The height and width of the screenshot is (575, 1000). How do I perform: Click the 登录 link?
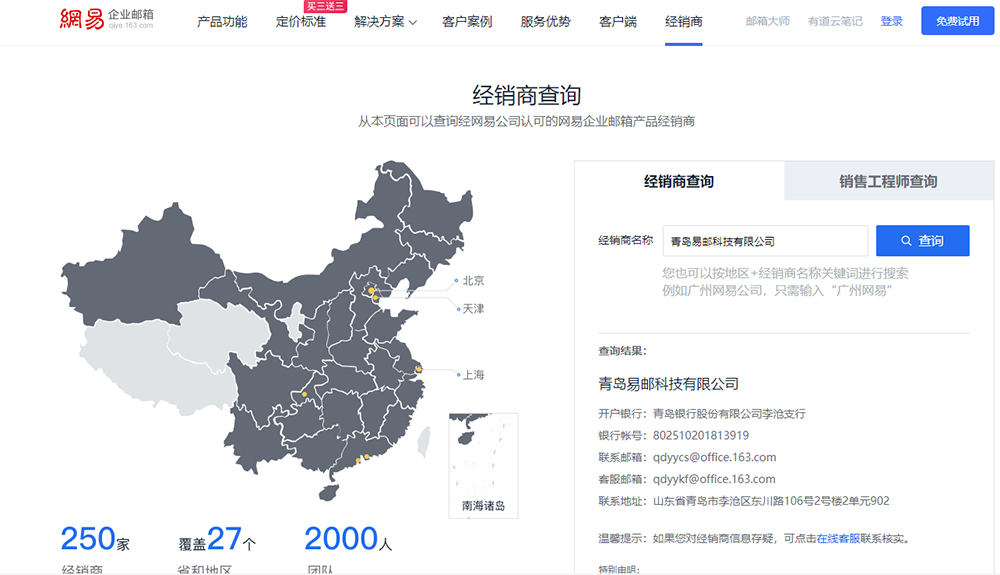click(892, 21)
